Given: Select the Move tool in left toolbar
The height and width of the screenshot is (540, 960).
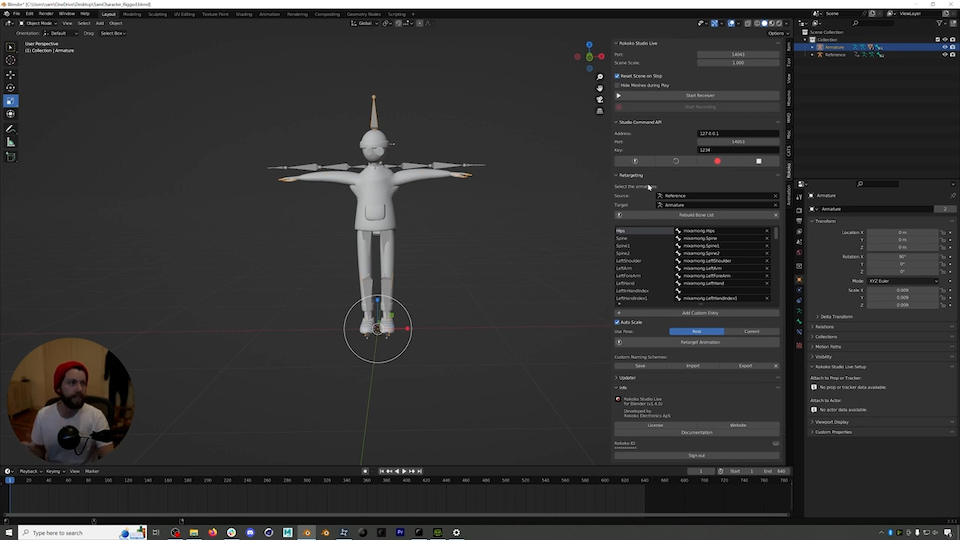Looking at the screenshot, I should [x=10, y=75].
